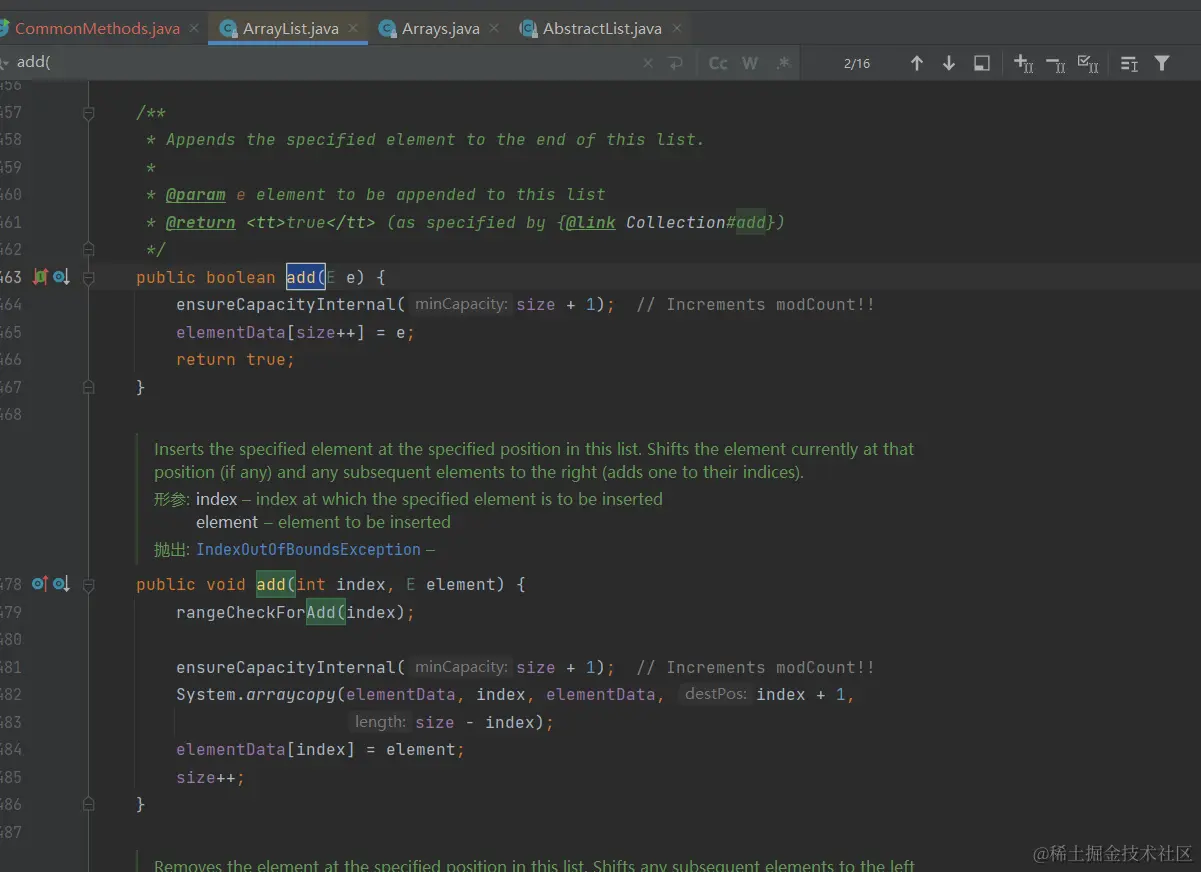Click the 2/16 match counter

pyautogui.click(x=857, y=63)
